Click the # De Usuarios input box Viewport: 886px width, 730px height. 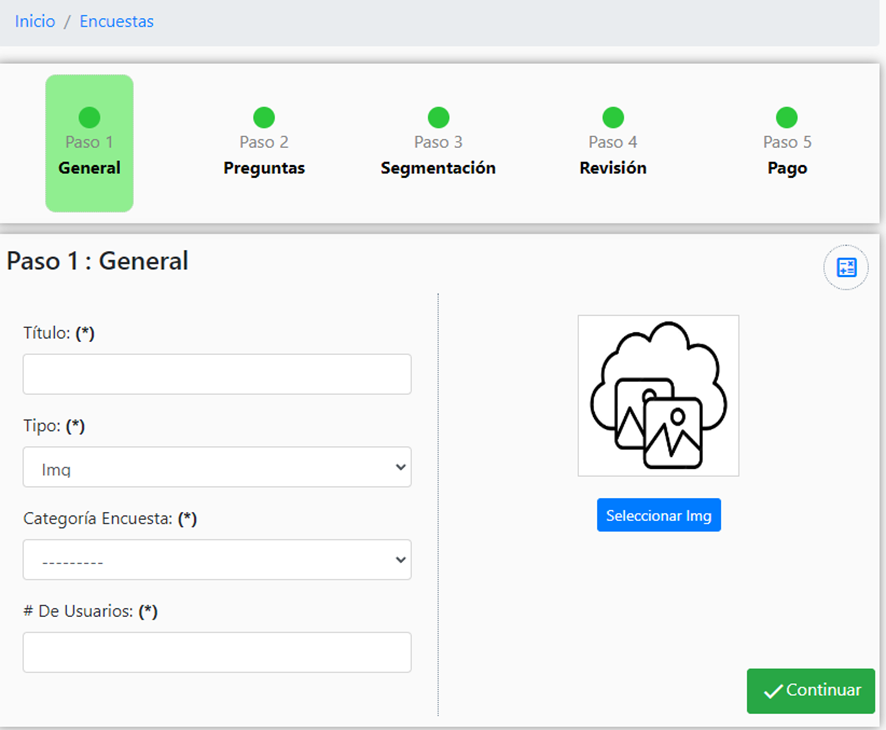[217, 652]
